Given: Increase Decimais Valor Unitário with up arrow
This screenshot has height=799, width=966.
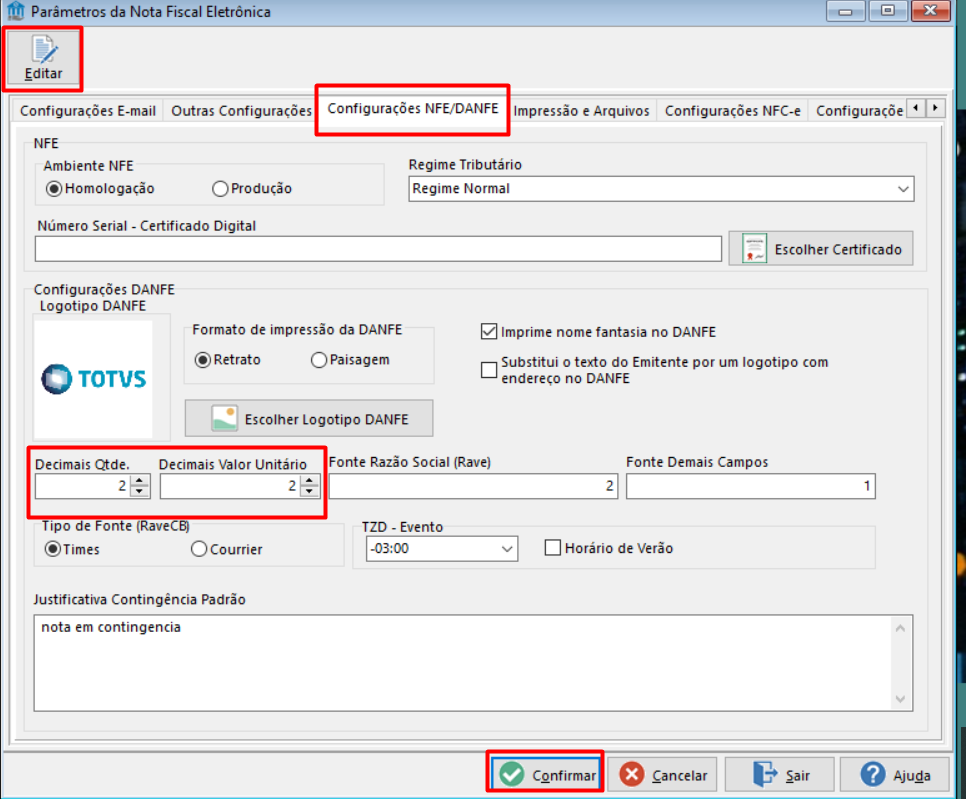Looking at the screenshot, I should click(x=309, y=481).
